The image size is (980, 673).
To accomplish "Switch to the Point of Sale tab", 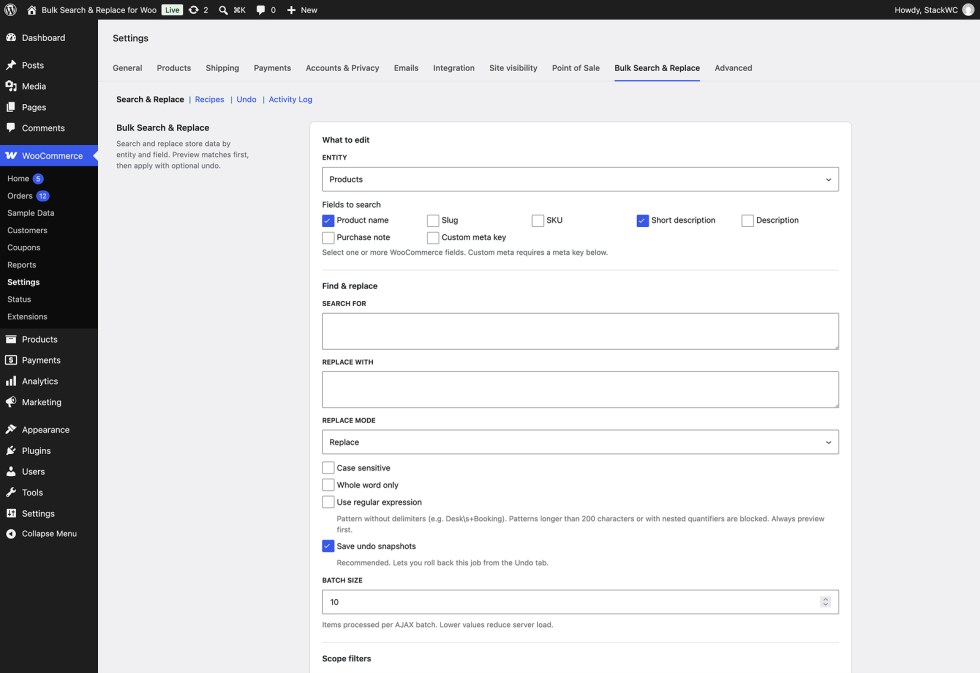I will [x=576, y=68].
